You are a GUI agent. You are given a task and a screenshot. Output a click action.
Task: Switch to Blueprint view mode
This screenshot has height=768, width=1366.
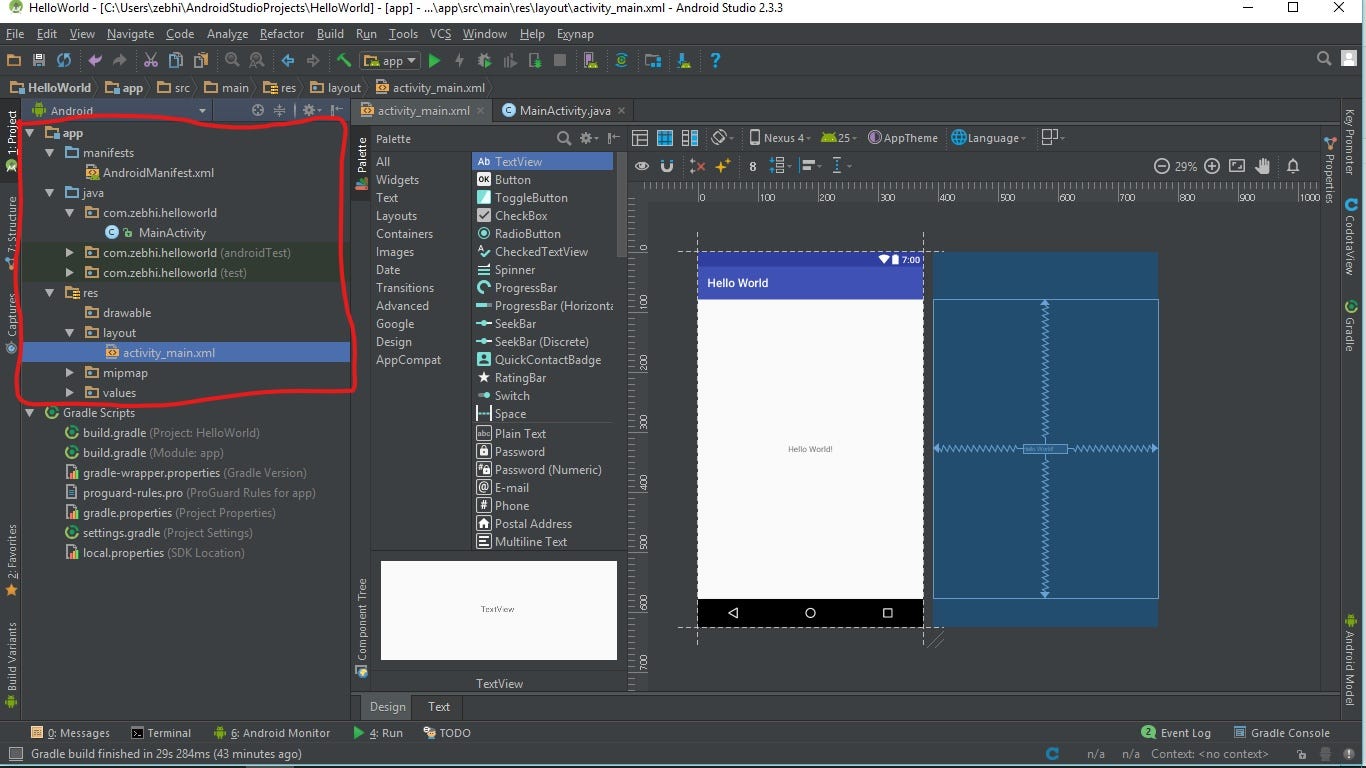665,138
